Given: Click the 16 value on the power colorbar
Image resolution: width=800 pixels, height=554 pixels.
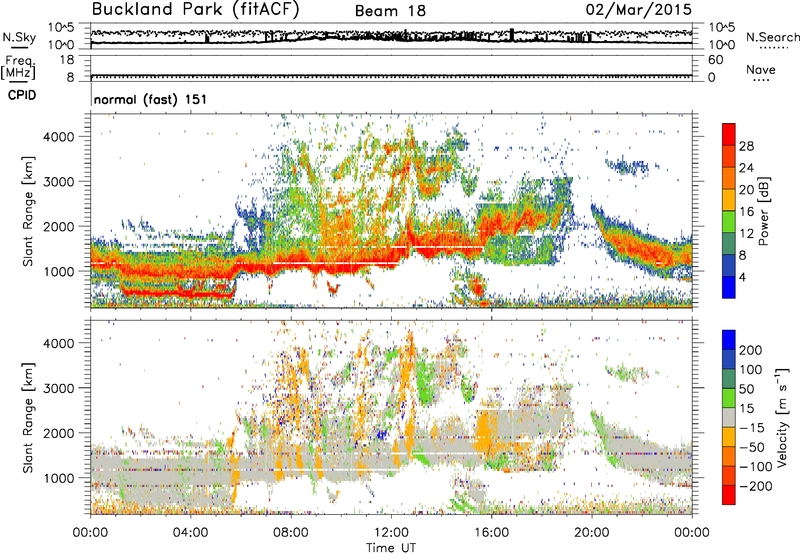Looking at the screenshot, I should [746, 212].
